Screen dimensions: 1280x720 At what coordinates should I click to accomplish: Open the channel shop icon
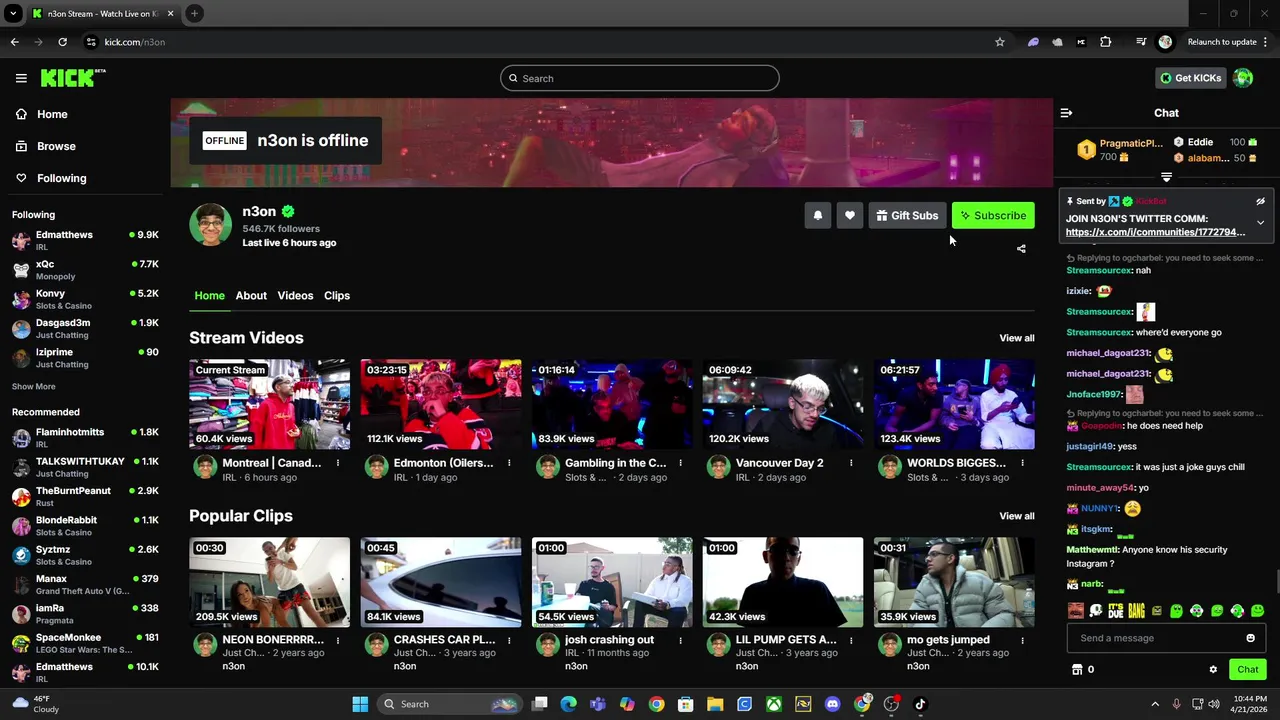[1077, 670]
